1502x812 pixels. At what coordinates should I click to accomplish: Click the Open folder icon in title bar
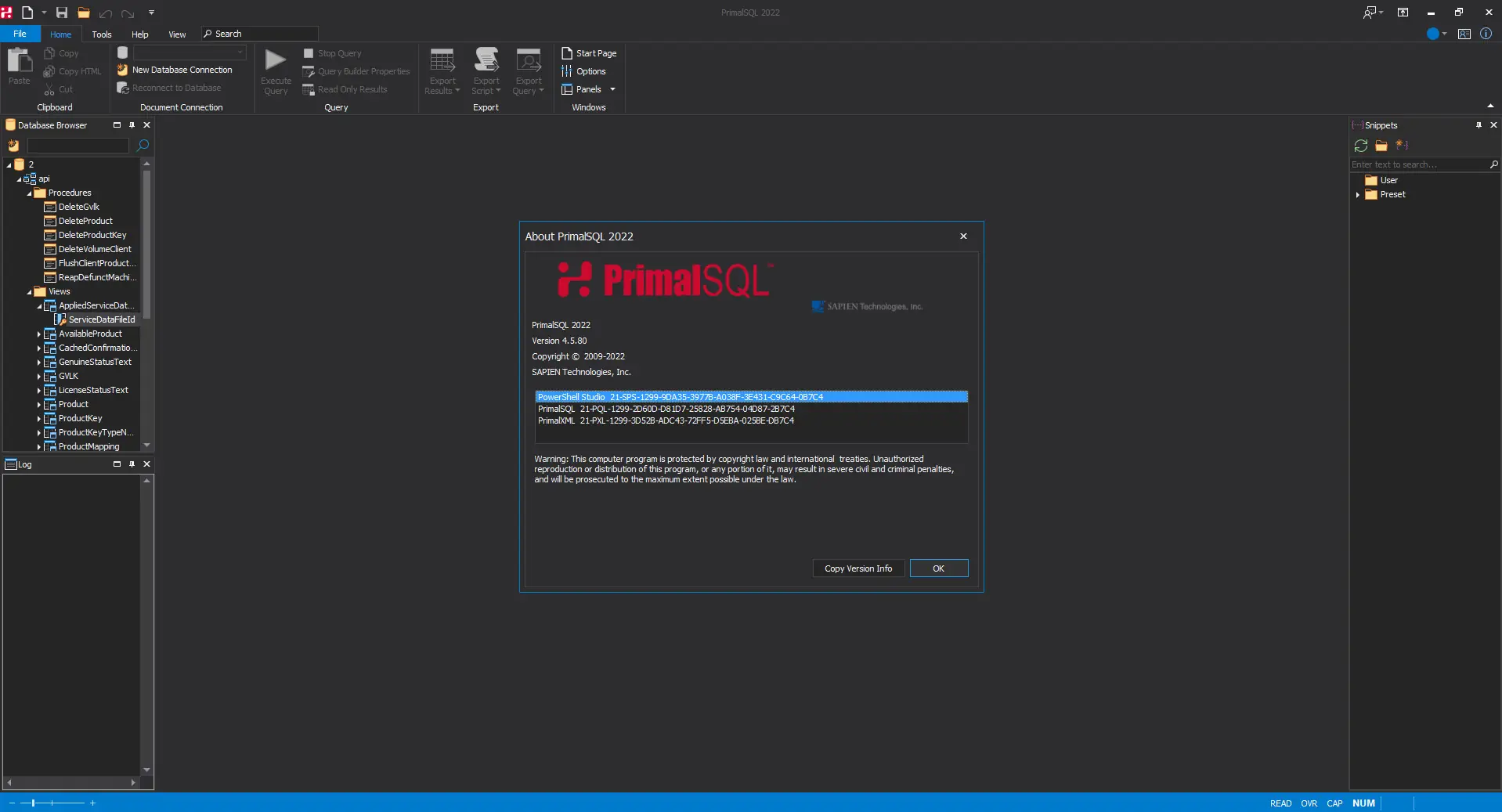pos(84,13)
